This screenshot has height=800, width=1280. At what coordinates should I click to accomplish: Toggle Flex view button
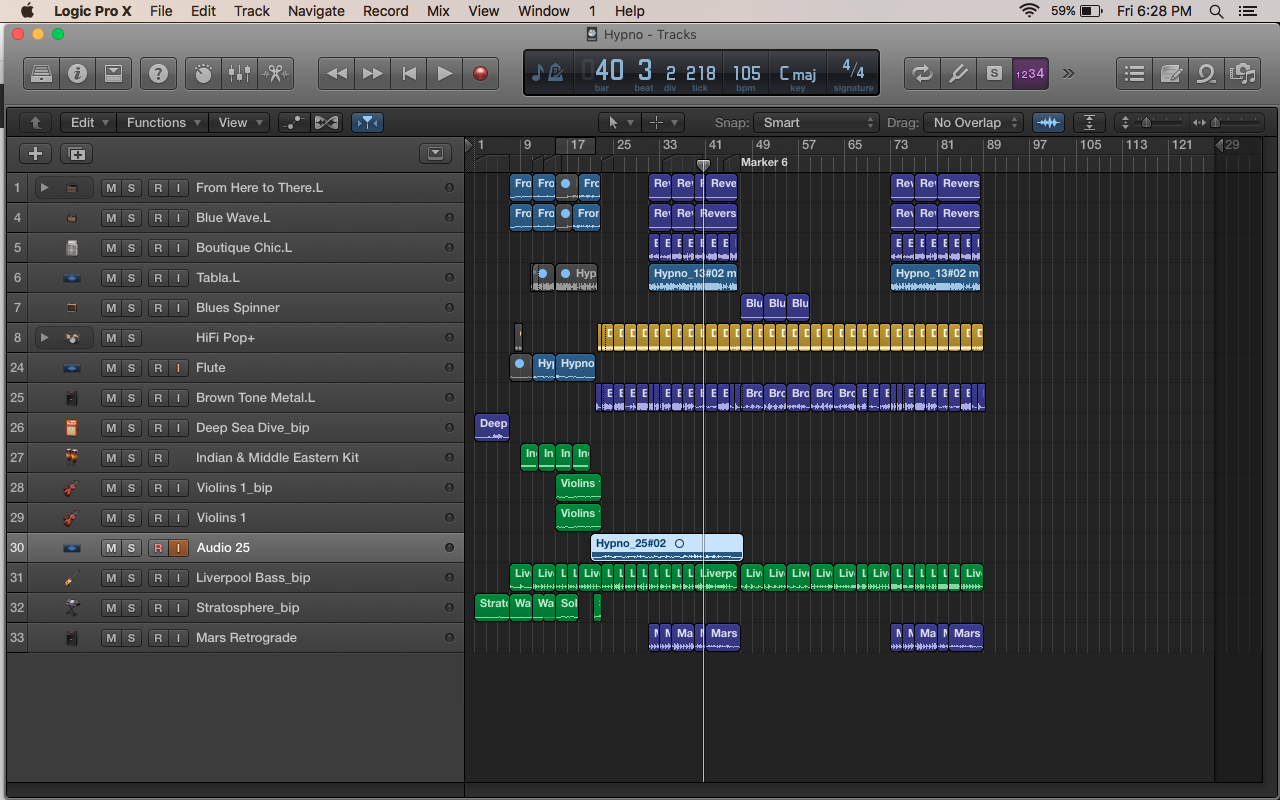pyautogui.click(x=326, y=123)
